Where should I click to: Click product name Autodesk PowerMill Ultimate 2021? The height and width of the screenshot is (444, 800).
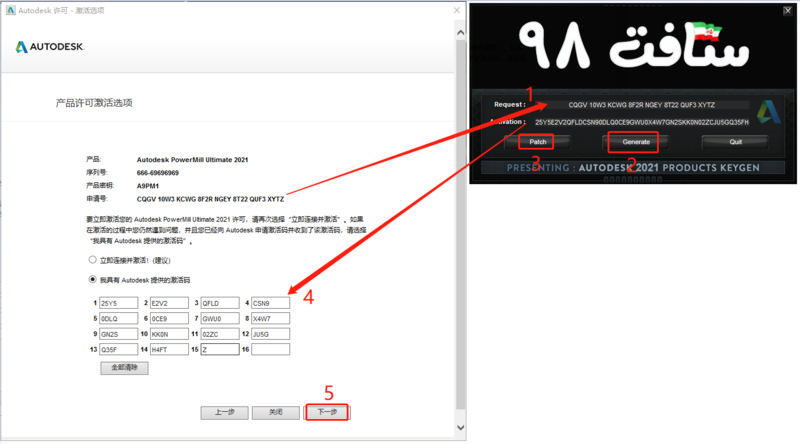coord(192,160)
